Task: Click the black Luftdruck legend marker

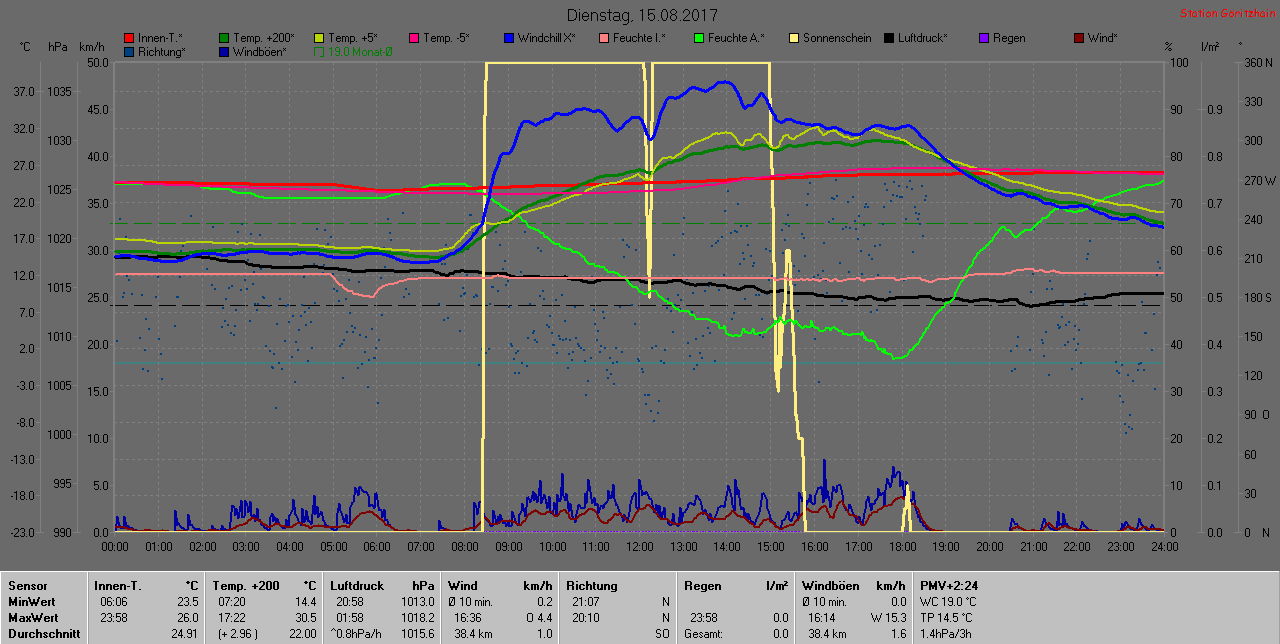Action: (x=889, y=38)
